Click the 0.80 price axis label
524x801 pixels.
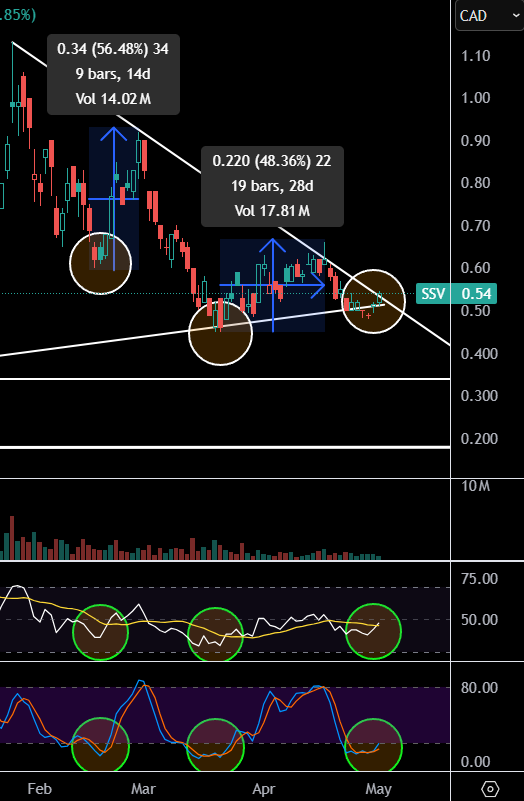click(475, 183)
